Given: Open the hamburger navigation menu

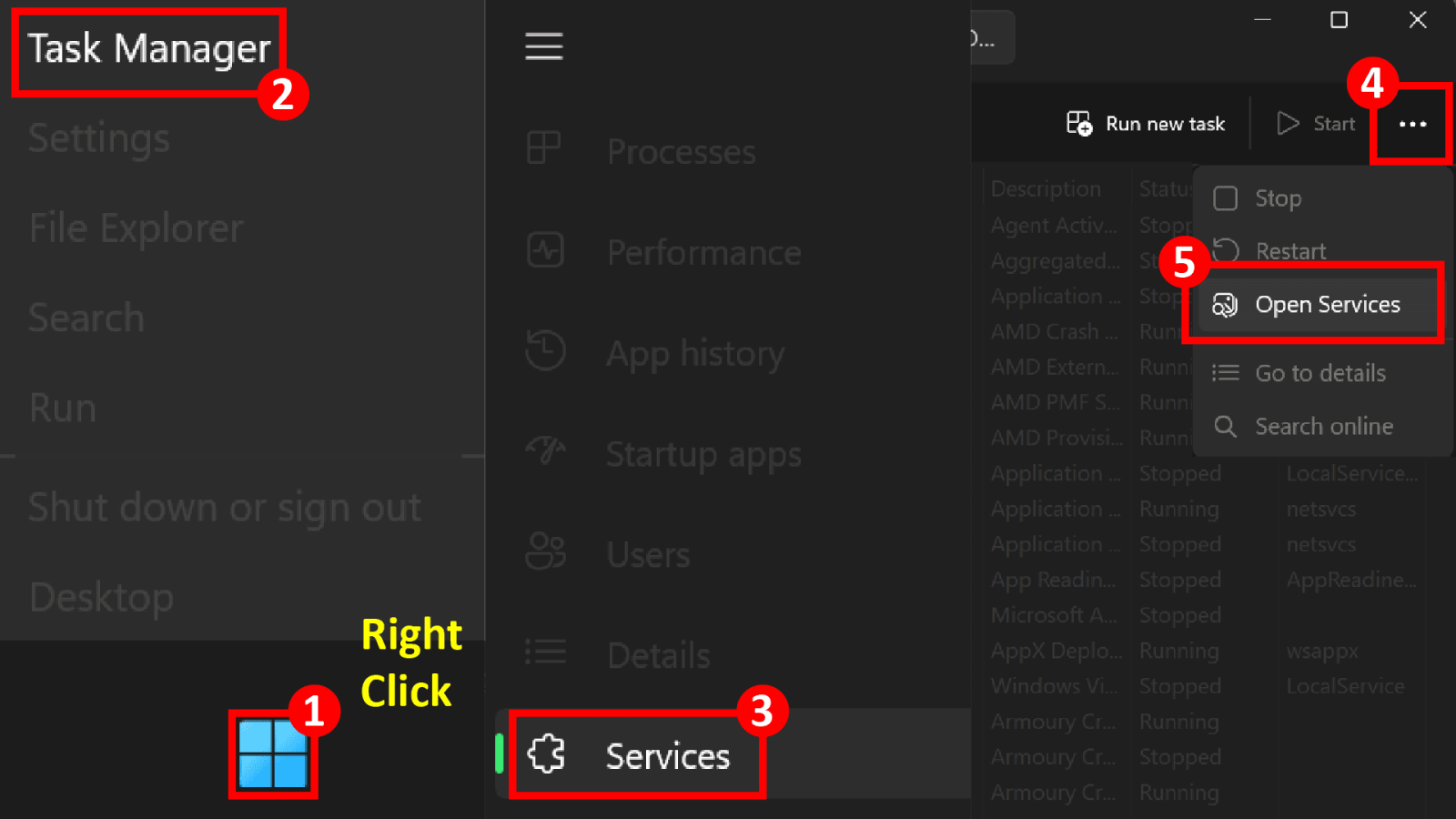Looking at the screenshot, I should [x=544, y=45].
